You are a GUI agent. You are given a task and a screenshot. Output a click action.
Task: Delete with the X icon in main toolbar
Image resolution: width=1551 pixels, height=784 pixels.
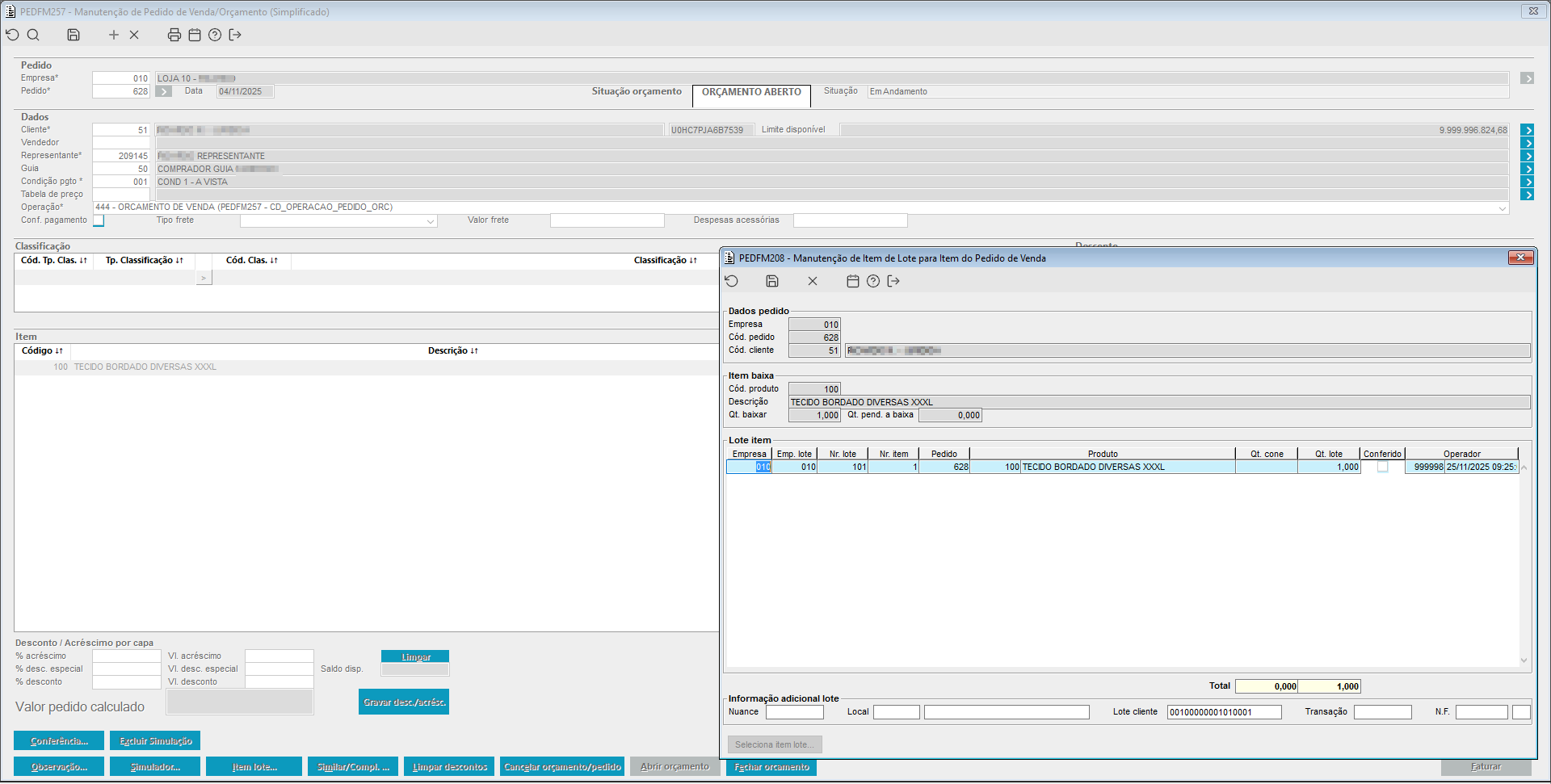tap(134, 35)
